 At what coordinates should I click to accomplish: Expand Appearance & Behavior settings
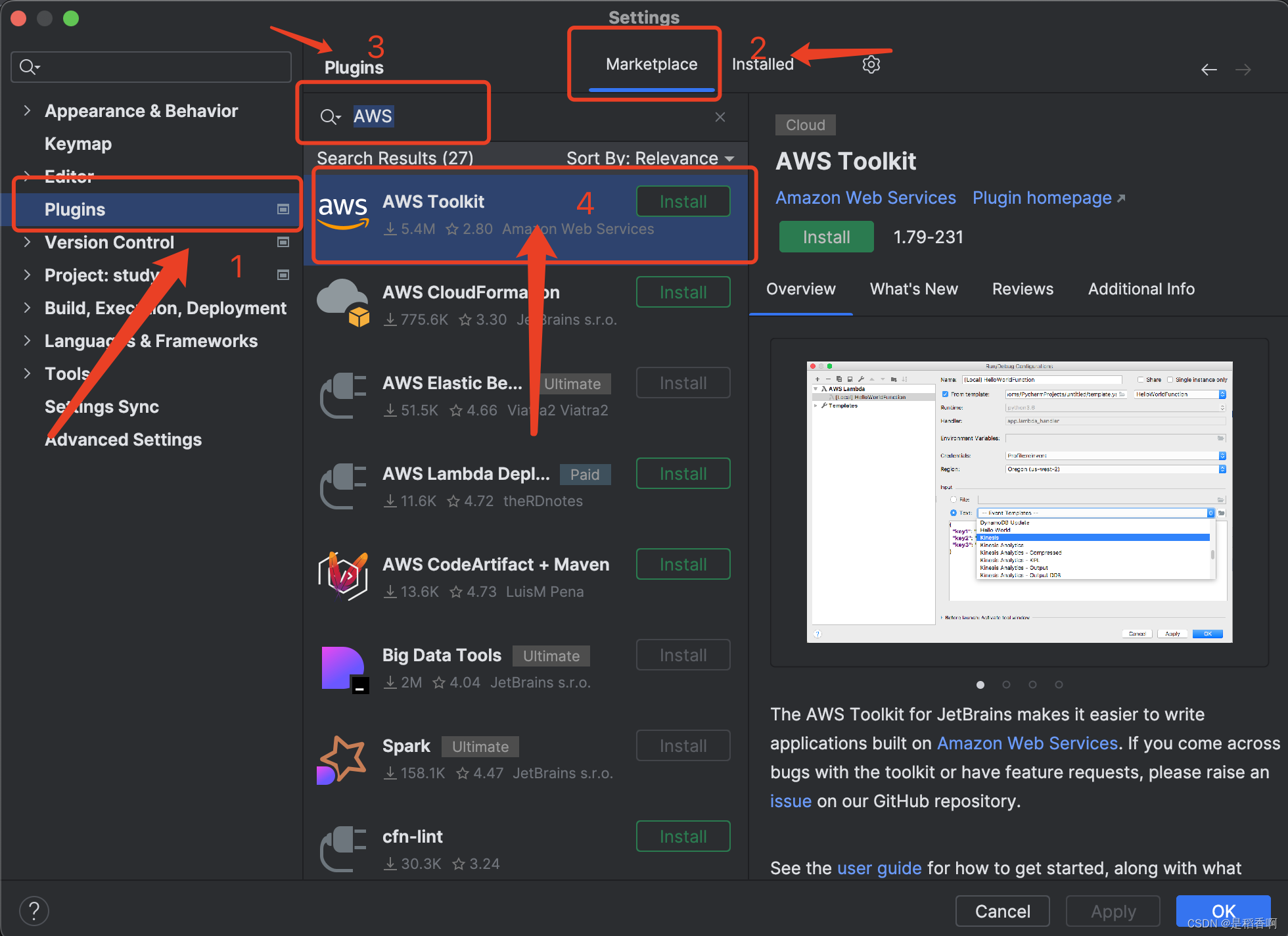pyautogui.click(x=27, y=110)
